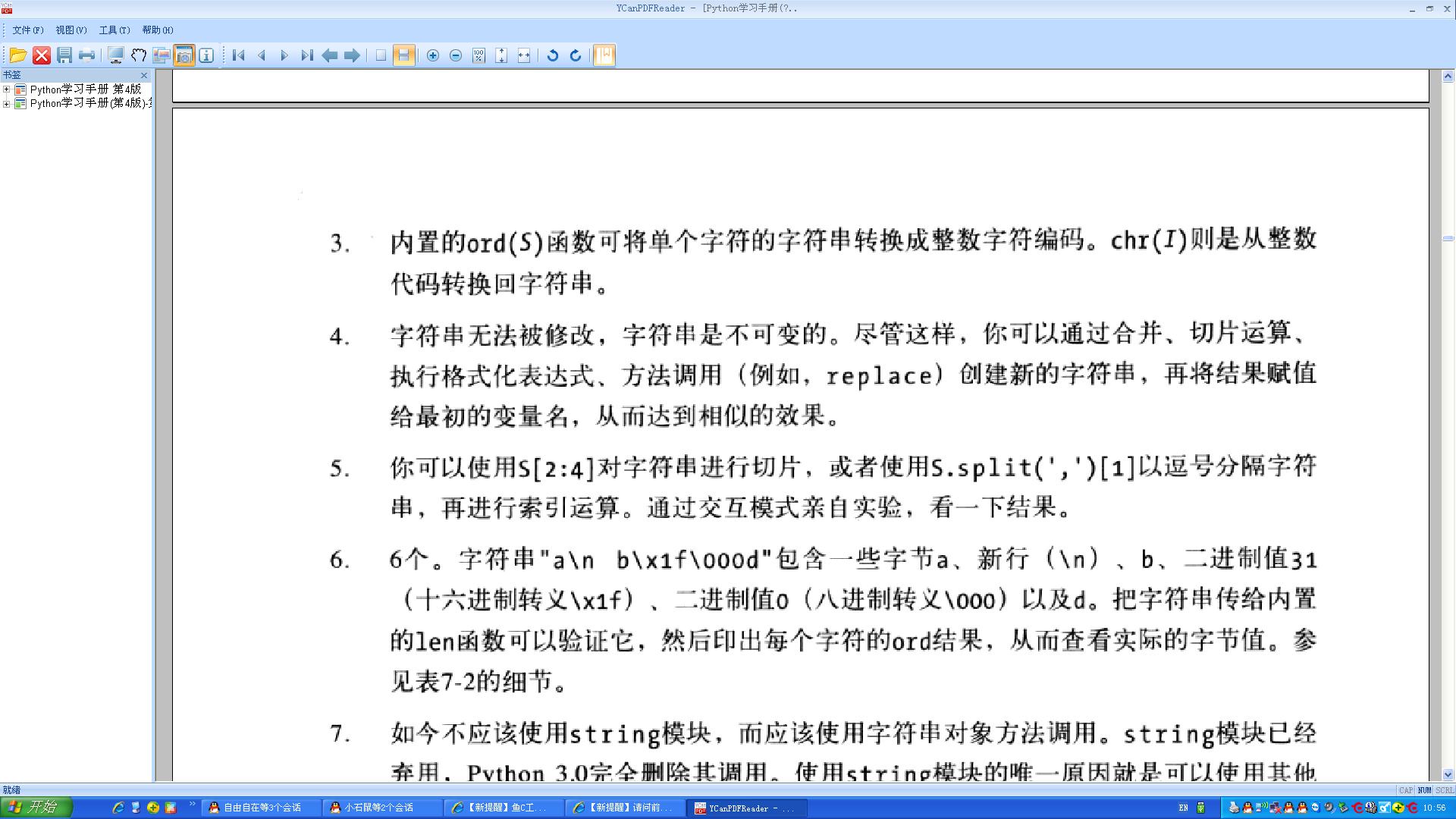Open a PDF file with the open folder icon
The image size is (1456, 819).
17,55
